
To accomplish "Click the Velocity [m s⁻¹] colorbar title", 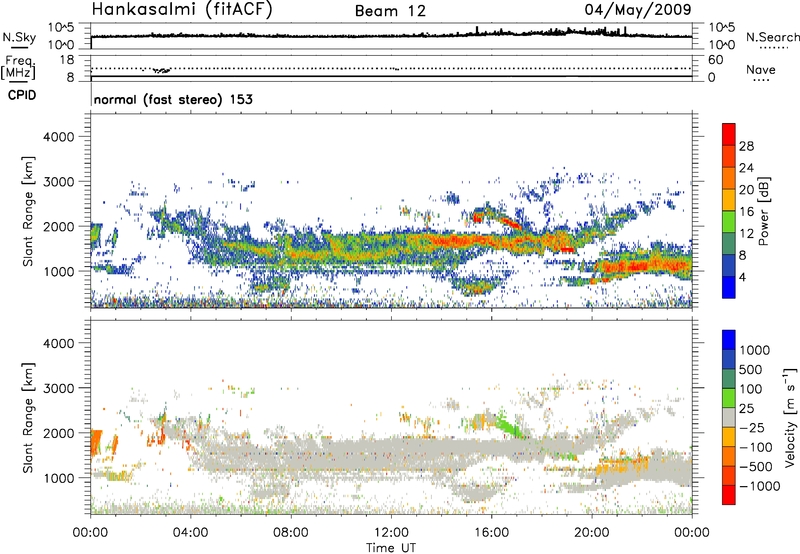I will [x=790, y=417].
